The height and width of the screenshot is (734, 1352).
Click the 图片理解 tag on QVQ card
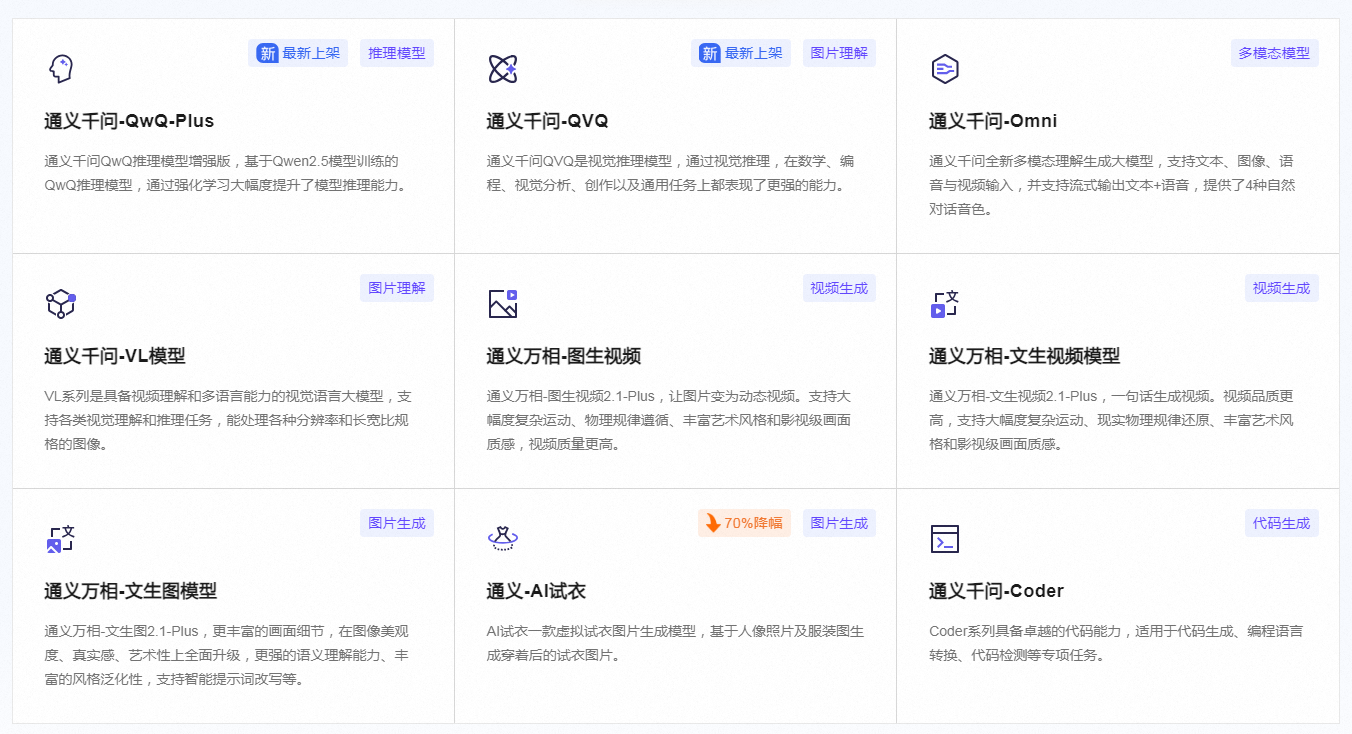(839, 53)
